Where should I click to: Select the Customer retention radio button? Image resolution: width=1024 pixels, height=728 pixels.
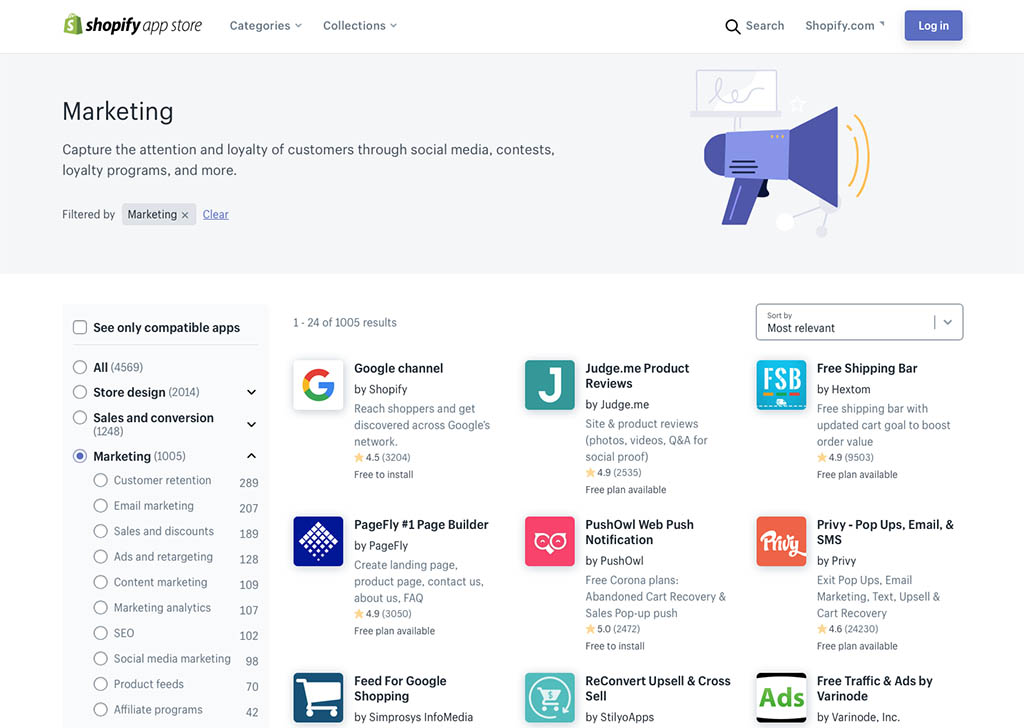pos(101,480)
